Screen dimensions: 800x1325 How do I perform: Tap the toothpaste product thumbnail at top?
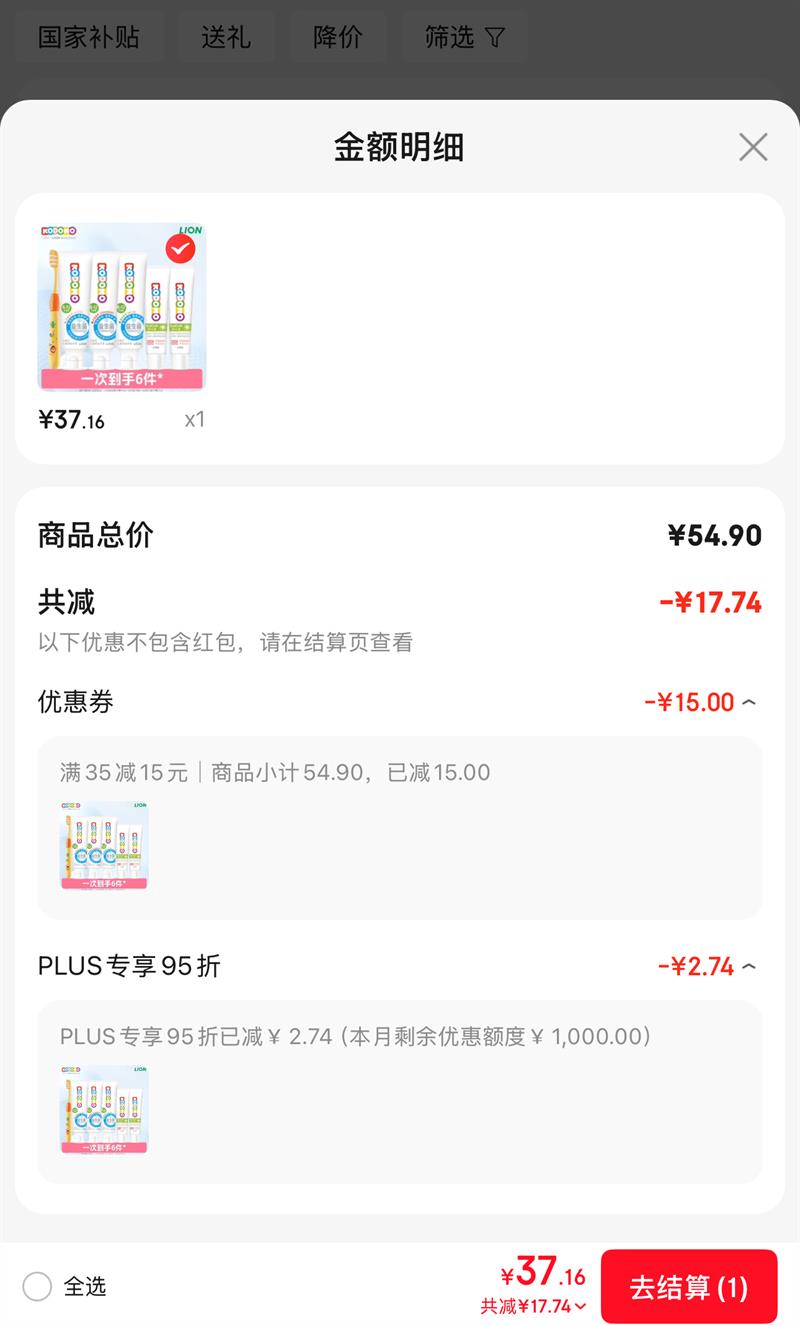click(x=121, y=307)
